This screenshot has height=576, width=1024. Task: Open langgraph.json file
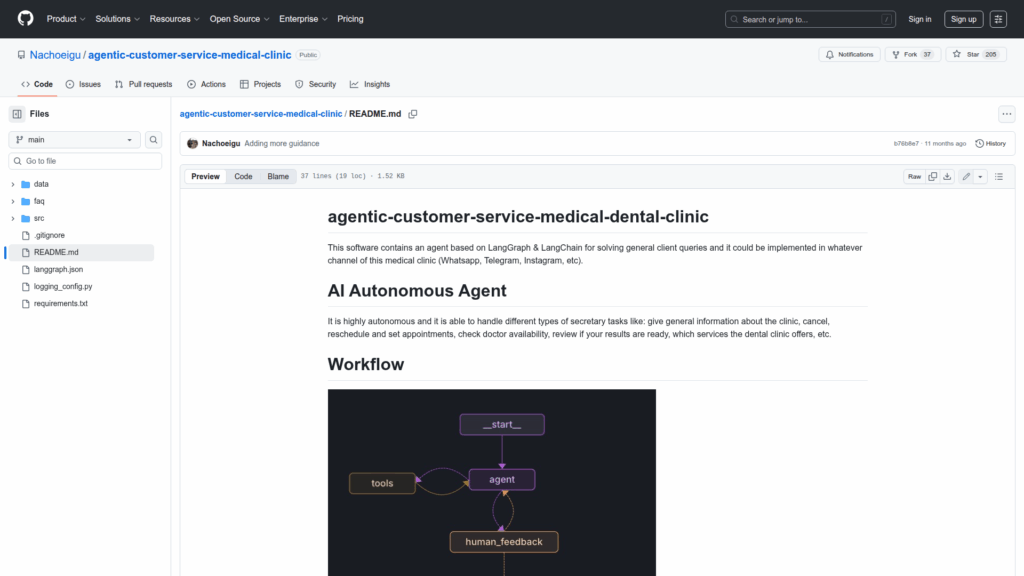click(x=58, y=269)
